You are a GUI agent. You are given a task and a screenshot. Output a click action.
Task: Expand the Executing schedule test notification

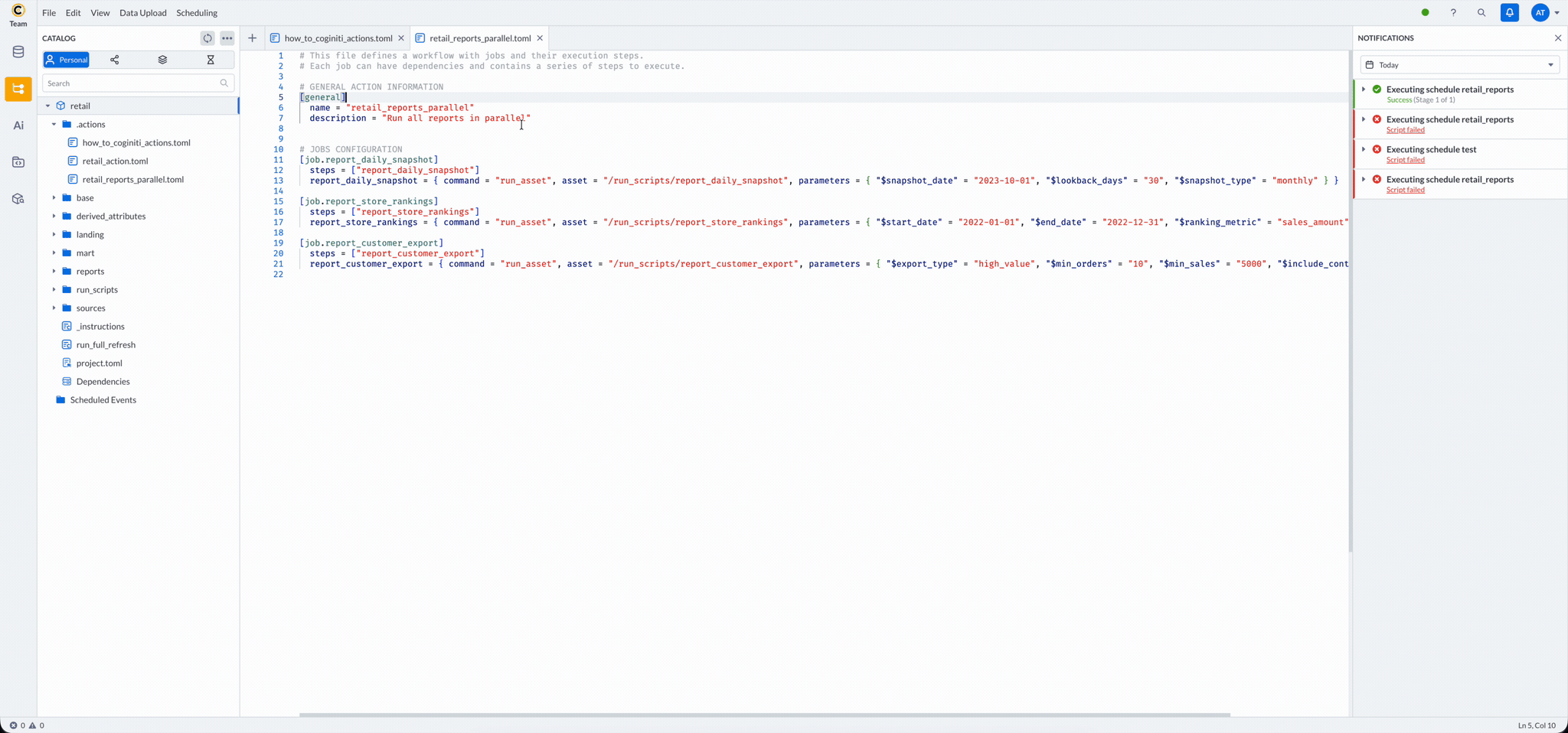tap(1364, 149)
